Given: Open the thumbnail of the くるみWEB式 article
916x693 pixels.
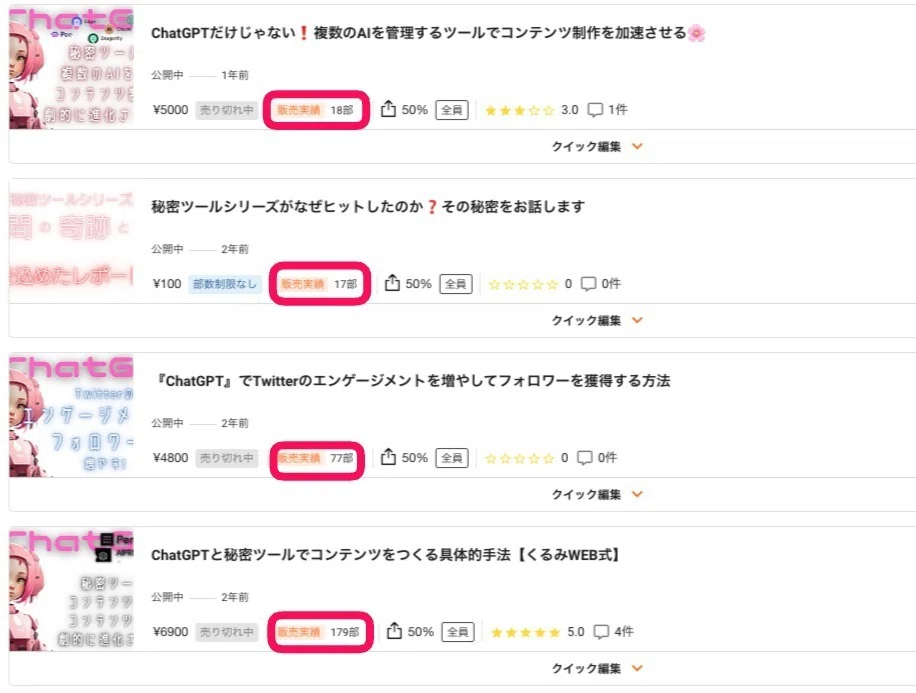Looking at the screenshot, I should (71, 589).
